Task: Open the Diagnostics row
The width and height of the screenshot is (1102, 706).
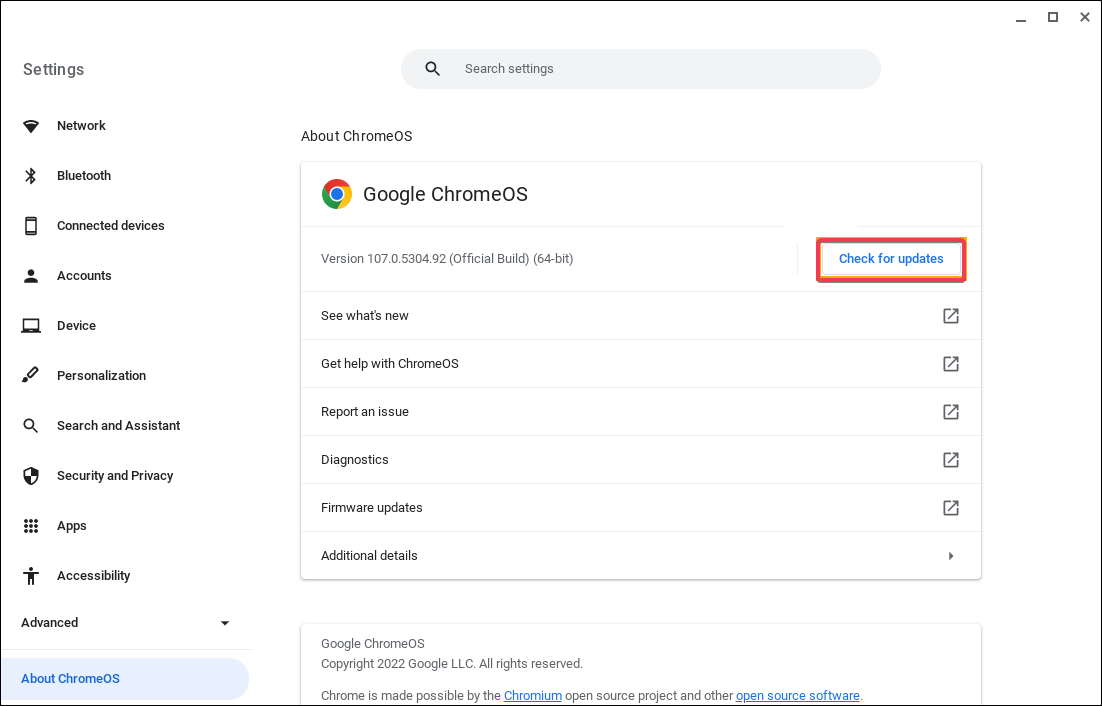Action: coord(641,459)
